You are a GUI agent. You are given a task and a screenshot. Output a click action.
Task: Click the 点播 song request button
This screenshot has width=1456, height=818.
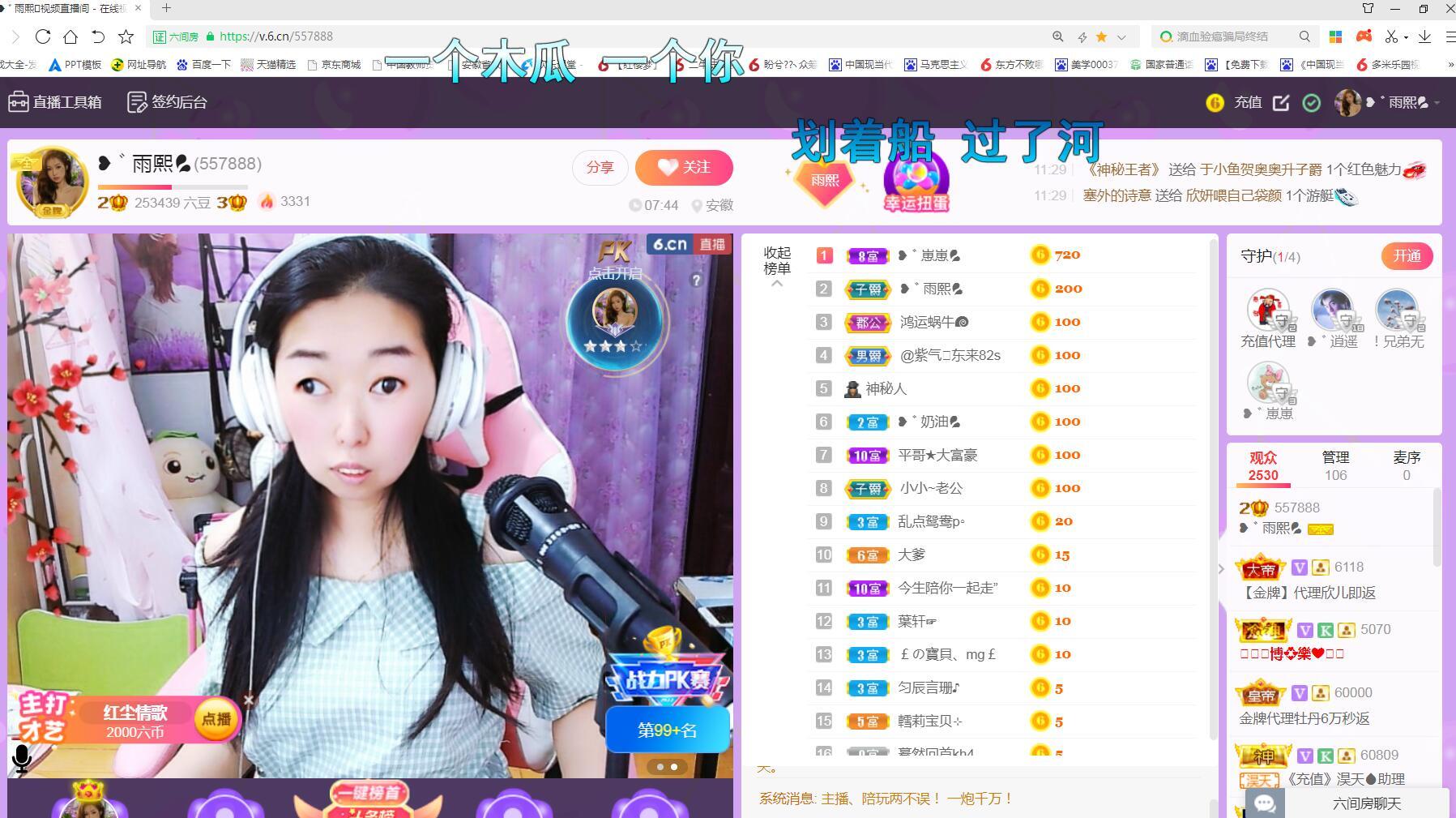(216, 719)
